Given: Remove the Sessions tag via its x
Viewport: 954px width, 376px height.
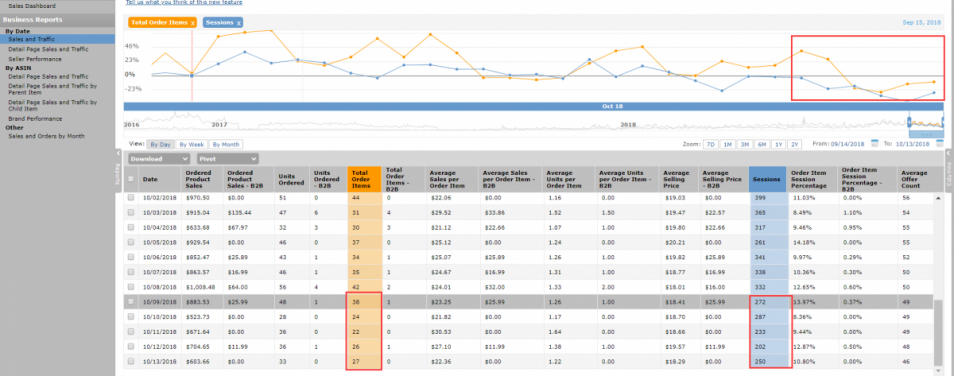Looking at the screenshot, I should 238,23.
